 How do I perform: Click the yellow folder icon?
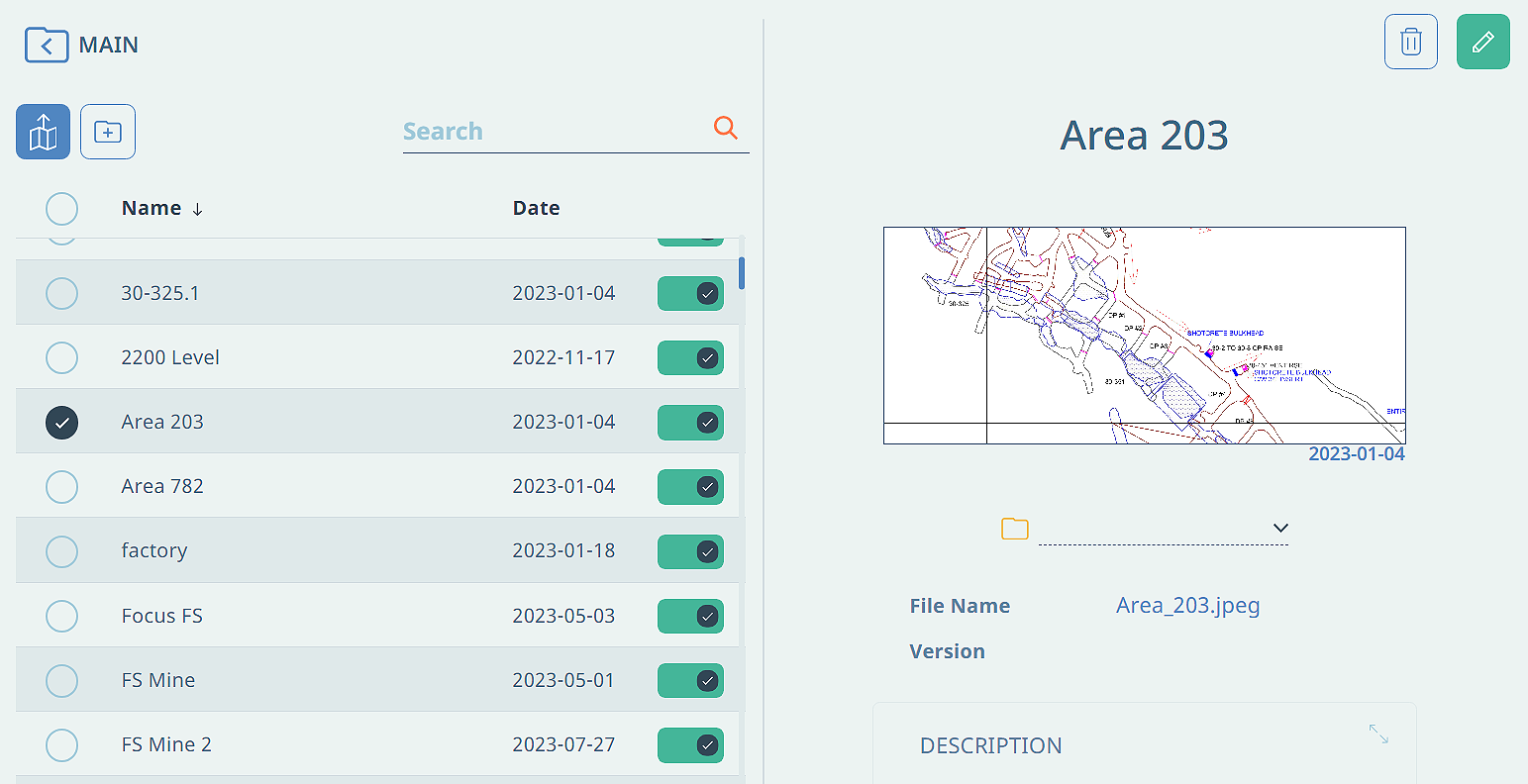tap(1015, 529)
